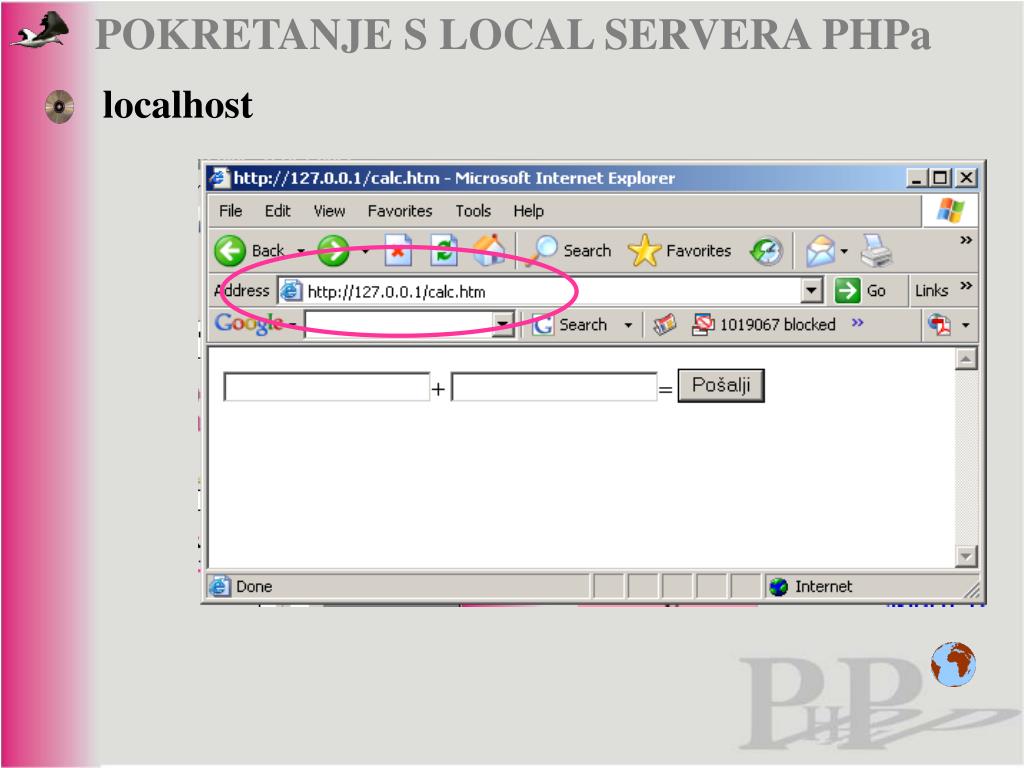Click the Internet zone globe icon

[x=778, y=587]
